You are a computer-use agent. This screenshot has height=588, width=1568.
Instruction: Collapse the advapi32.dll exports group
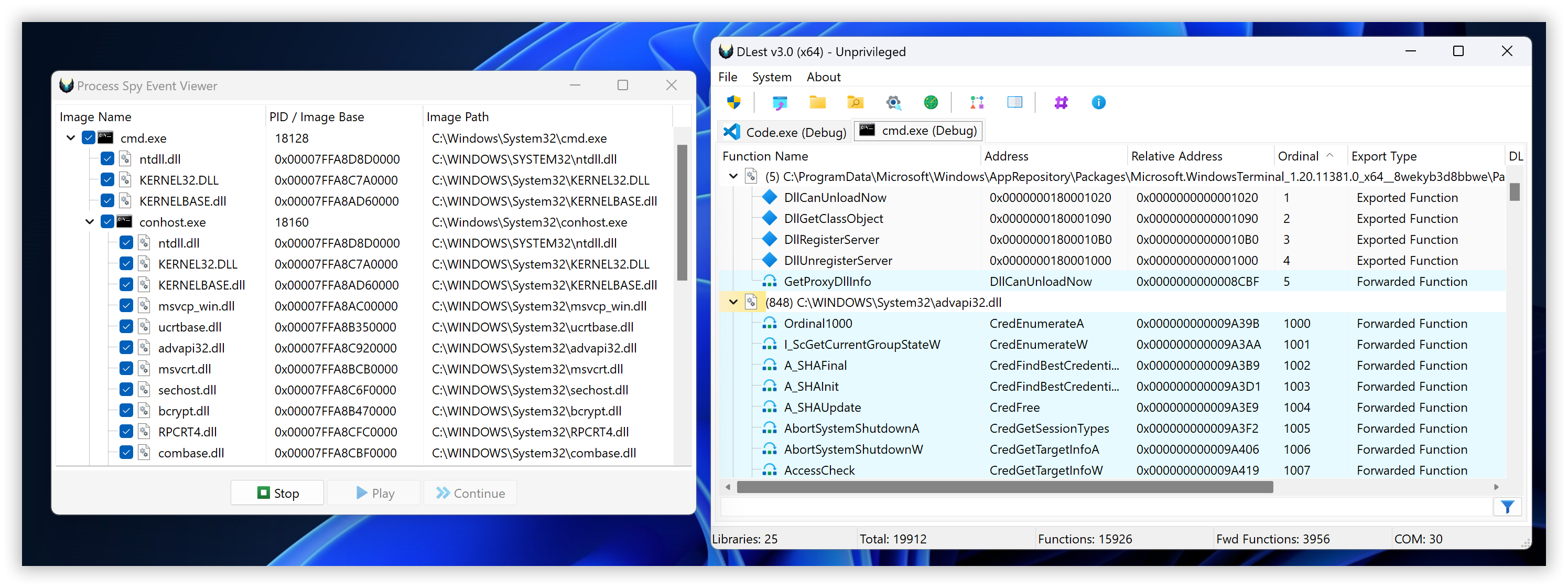(x=733, y=302)
